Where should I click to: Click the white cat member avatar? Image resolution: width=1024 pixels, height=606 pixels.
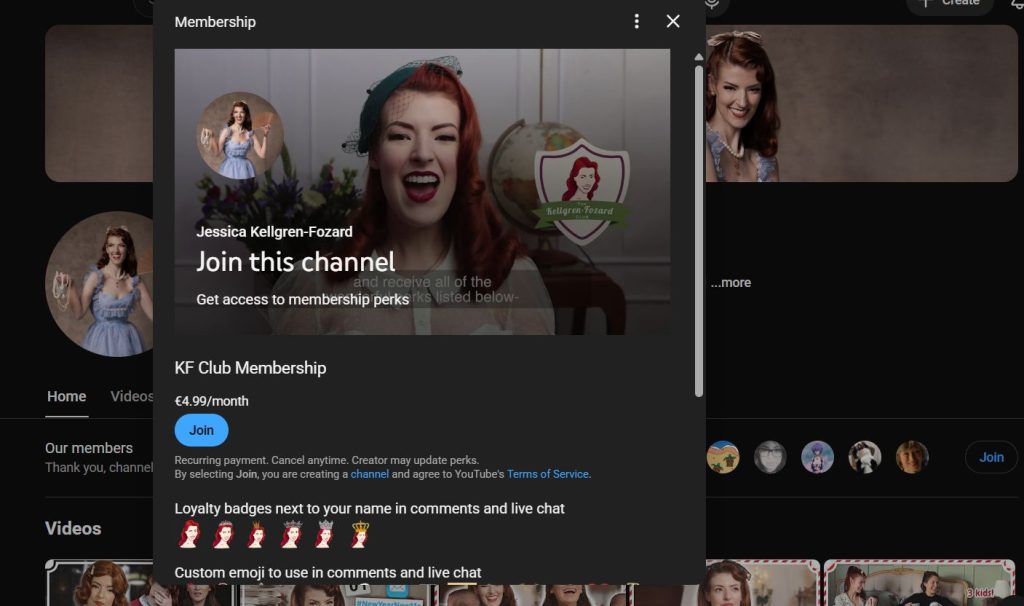(865, 457)
